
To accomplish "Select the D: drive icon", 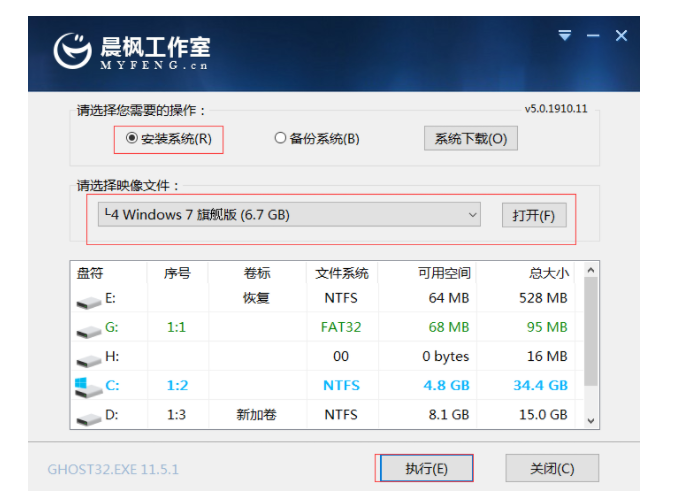I will (x=89, y=419).
